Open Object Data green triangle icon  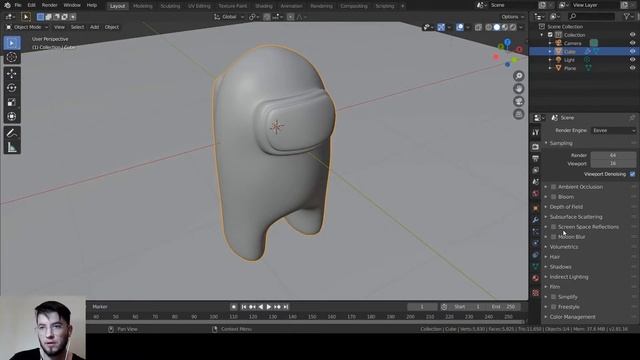536,267
